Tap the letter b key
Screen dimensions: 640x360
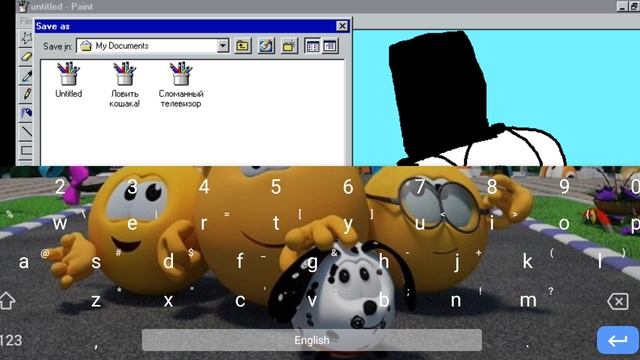[x=384, y=300]
